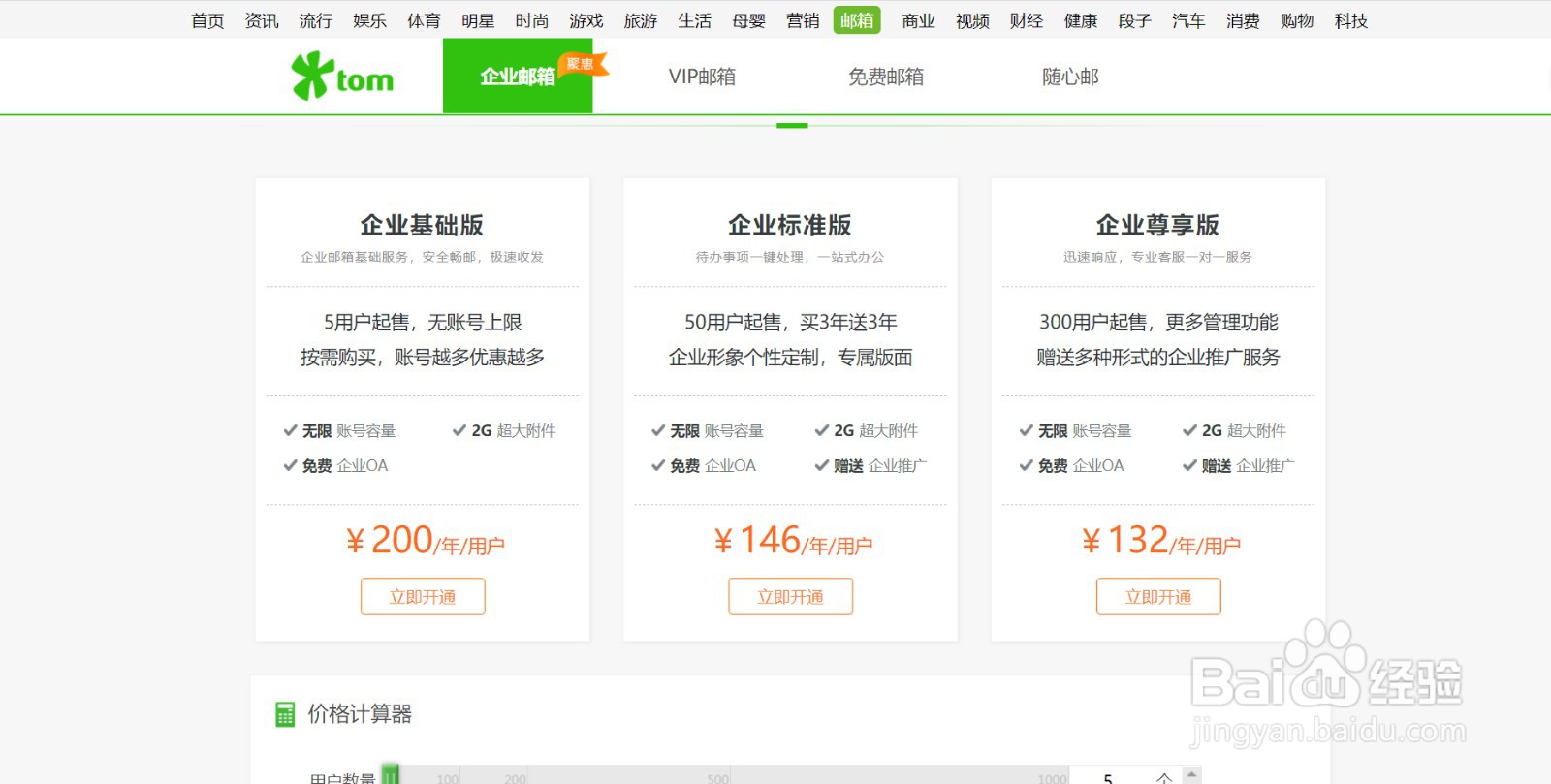This screenshot has width=1551, height=784.
Task: Open 汽车 in top navigation
Action: pos(1188,20)
